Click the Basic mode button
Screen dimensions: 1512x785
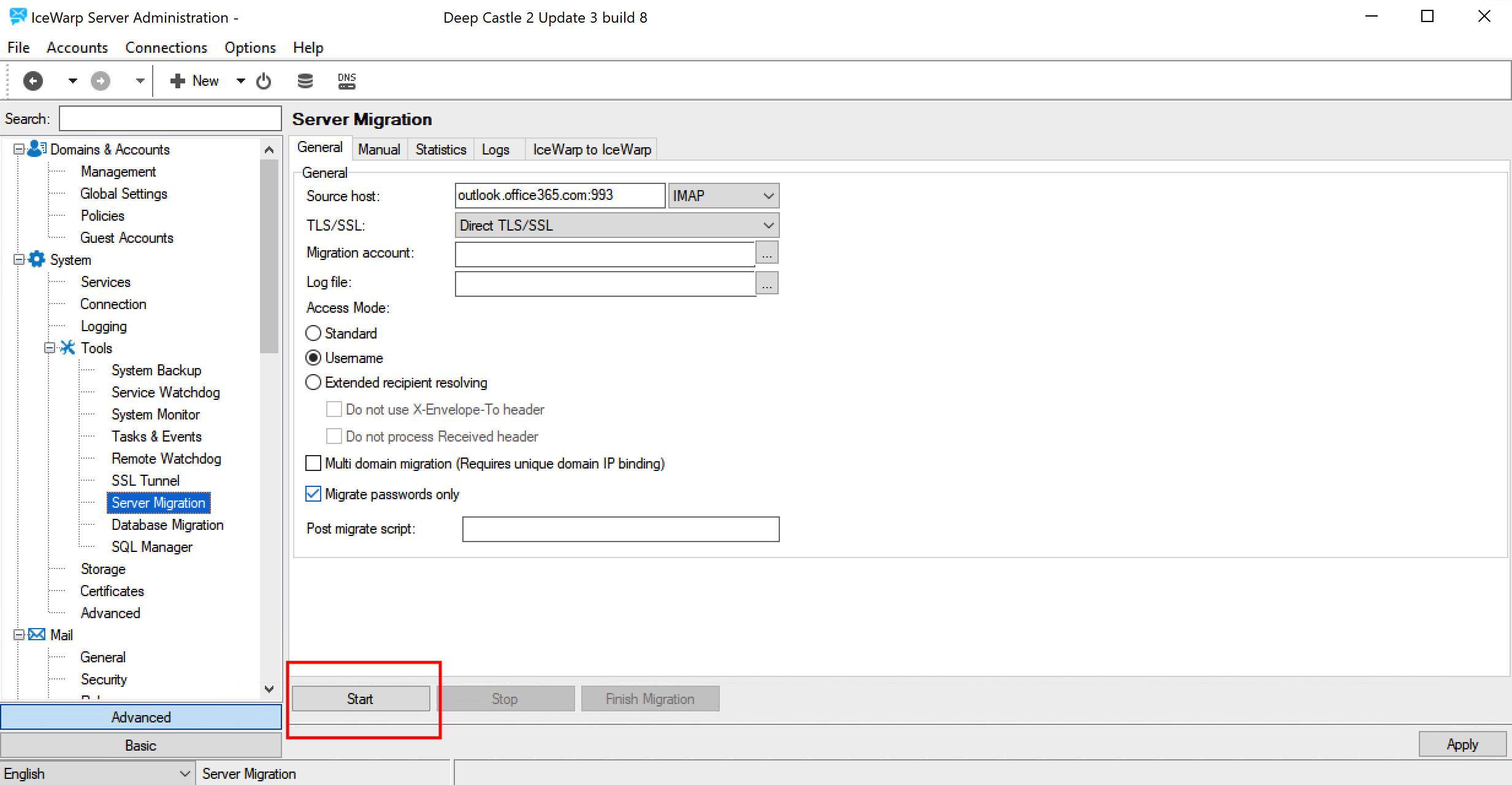point(141,745)
